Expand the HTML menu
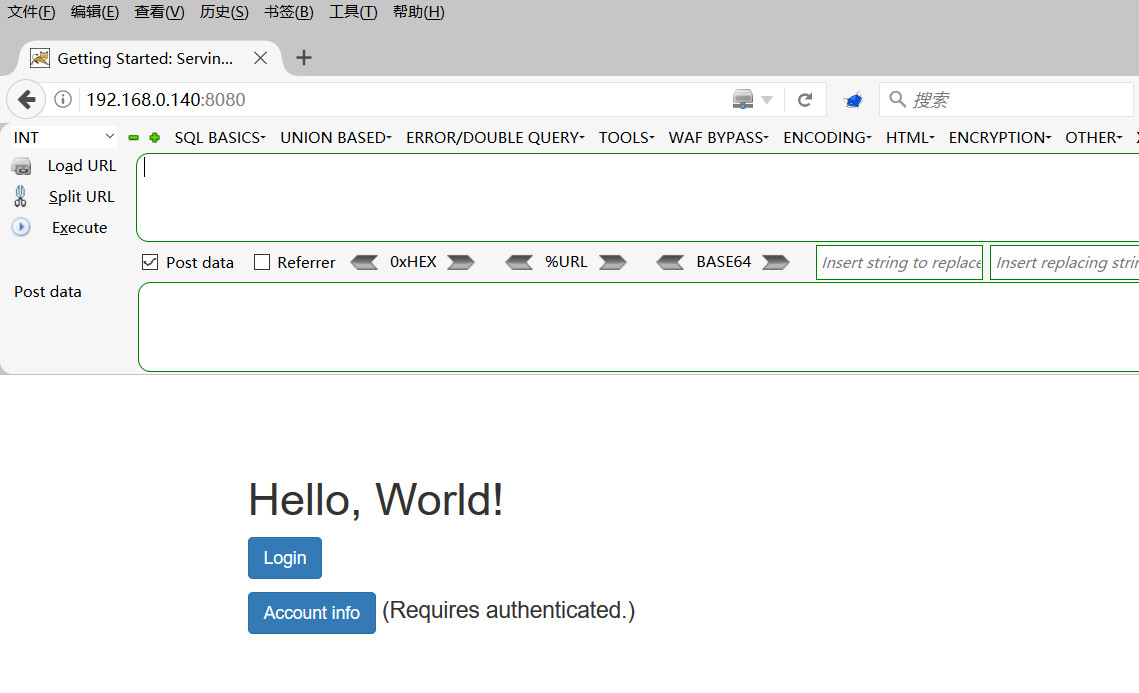The width and height of the screenshot is (1139, 693). tap(909, 137)
